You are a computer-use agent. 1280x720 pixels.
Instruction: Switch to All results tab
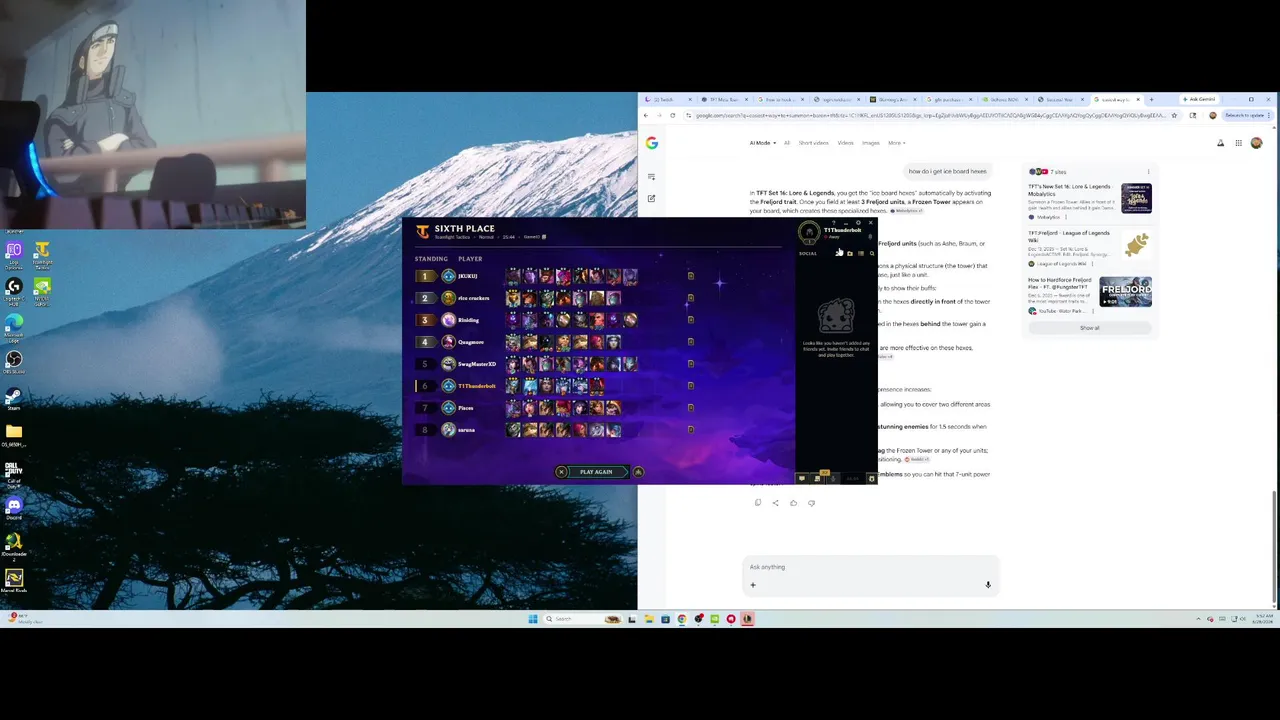coord(787,143)
